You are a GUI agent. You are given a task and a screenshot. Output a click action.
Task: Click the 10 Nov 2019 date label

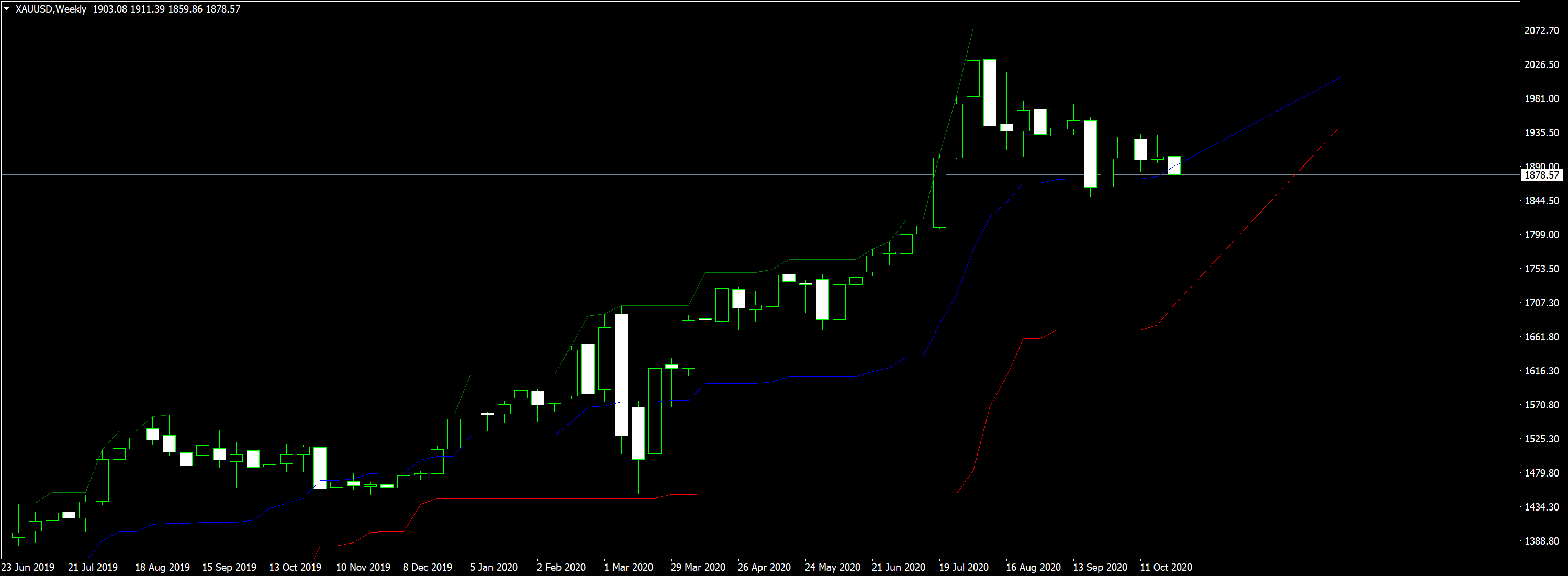click(x=363, y=568)
